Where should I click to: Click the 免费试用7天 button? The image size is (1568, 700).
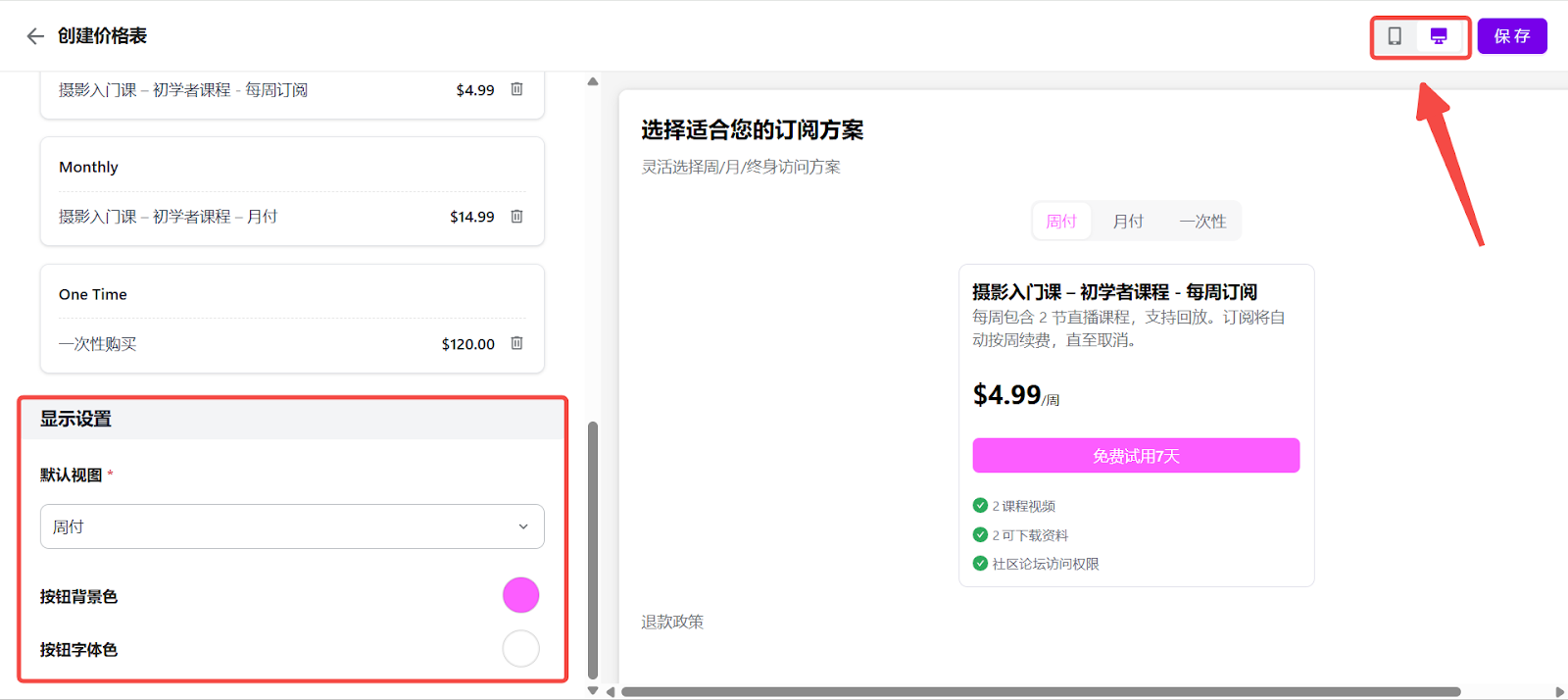click(x=1136, y=456)
